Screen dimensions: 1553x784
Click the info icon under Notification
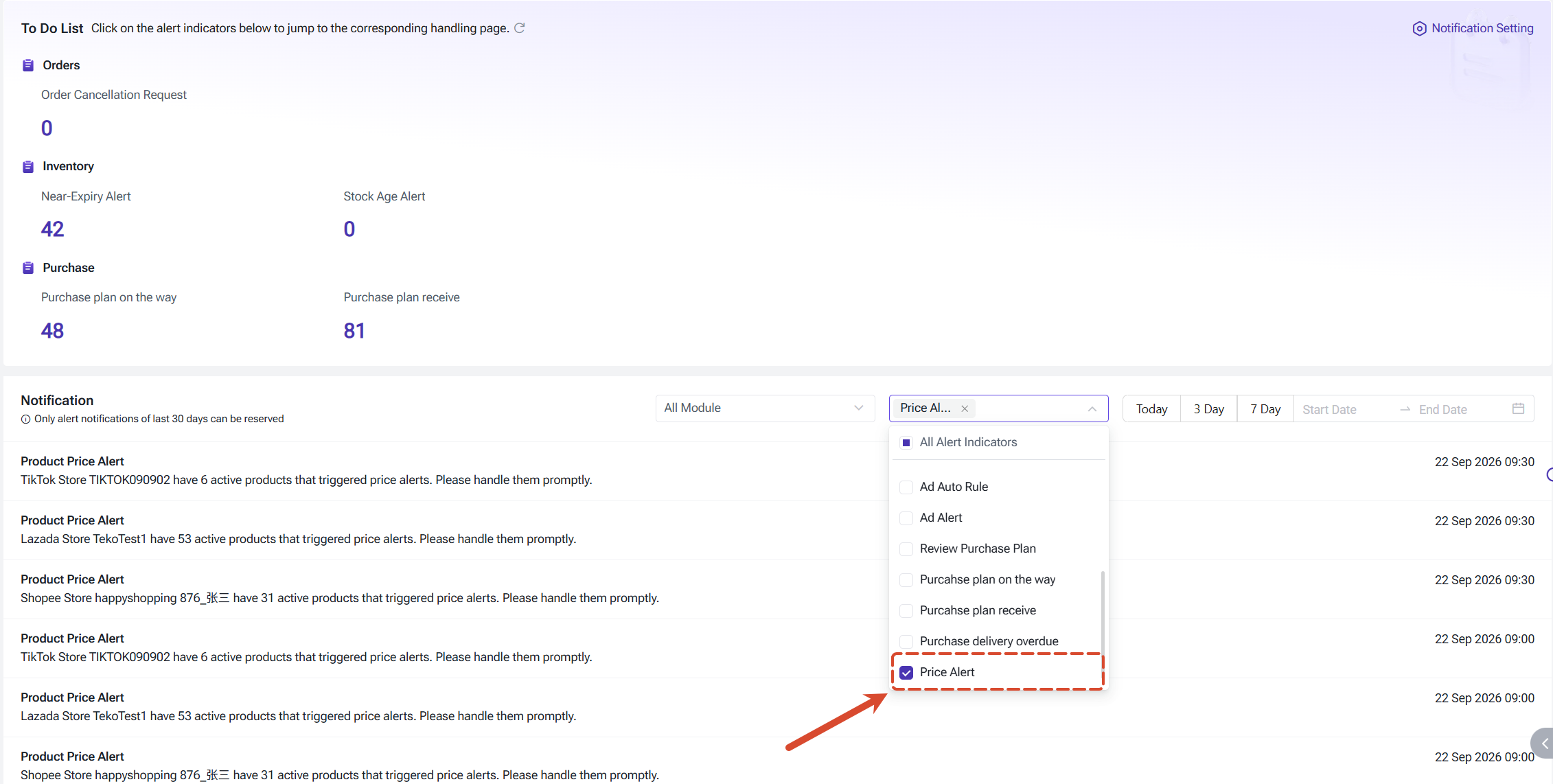coord(26,419)
